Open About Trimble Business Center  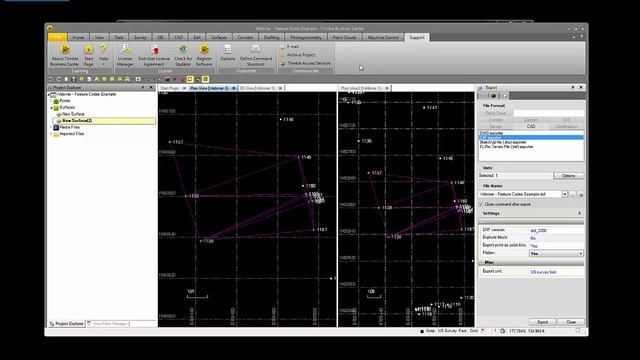64,55
